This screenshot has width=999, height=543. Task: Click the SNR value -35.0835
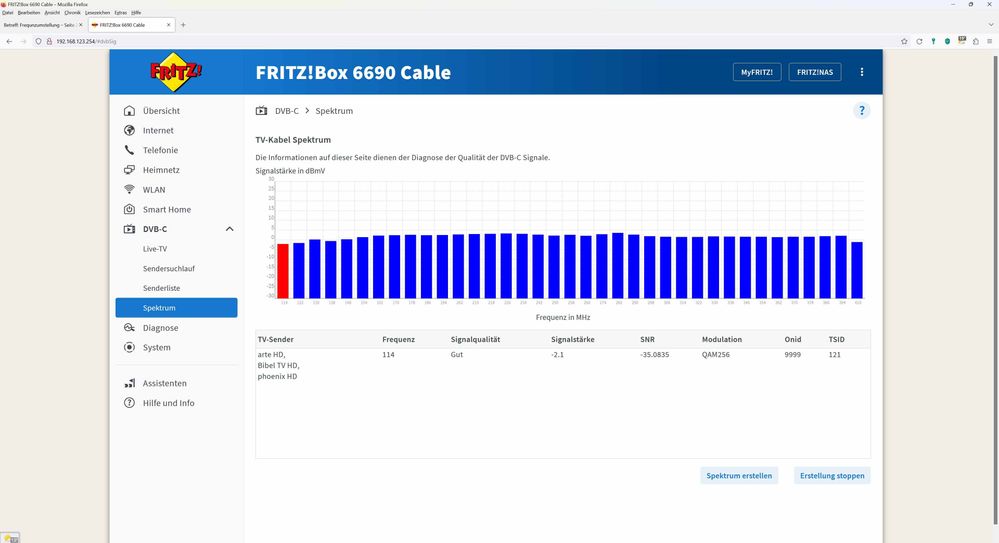654,354
